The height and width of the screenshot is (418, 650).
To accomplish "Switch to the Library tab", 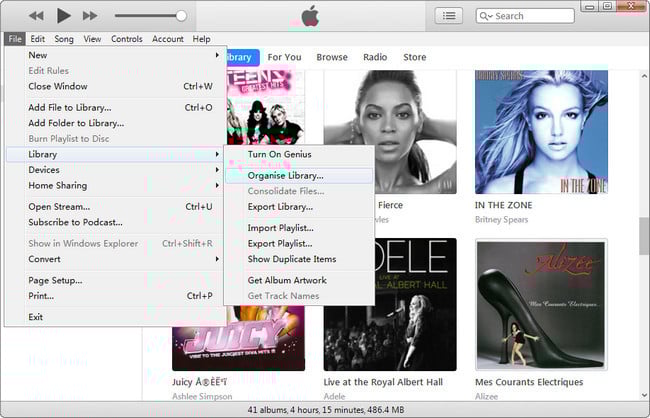I will pyautogui.click(x=243, y=57).
